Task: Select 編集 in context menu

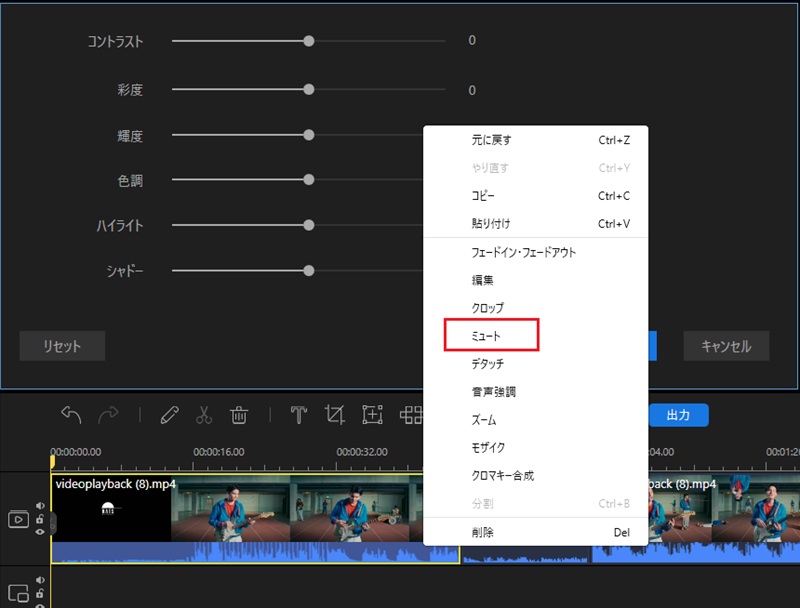Action: 536,280
